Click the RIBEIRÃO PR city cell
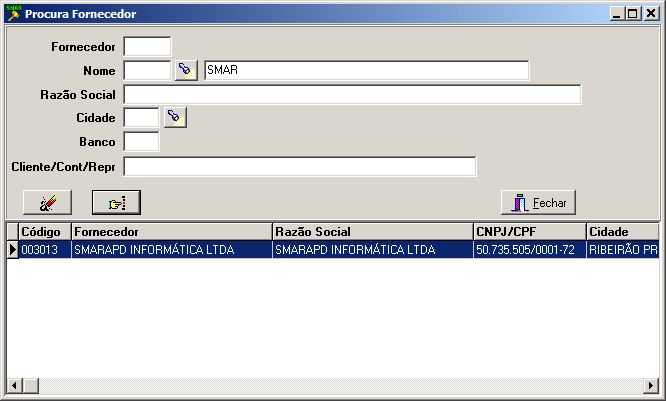Screen dimensions: 666x401 (623, 249)
